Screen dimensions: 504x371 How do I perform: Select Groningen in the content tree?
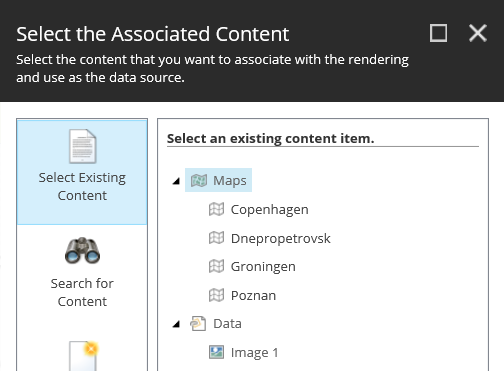(263, 266)
